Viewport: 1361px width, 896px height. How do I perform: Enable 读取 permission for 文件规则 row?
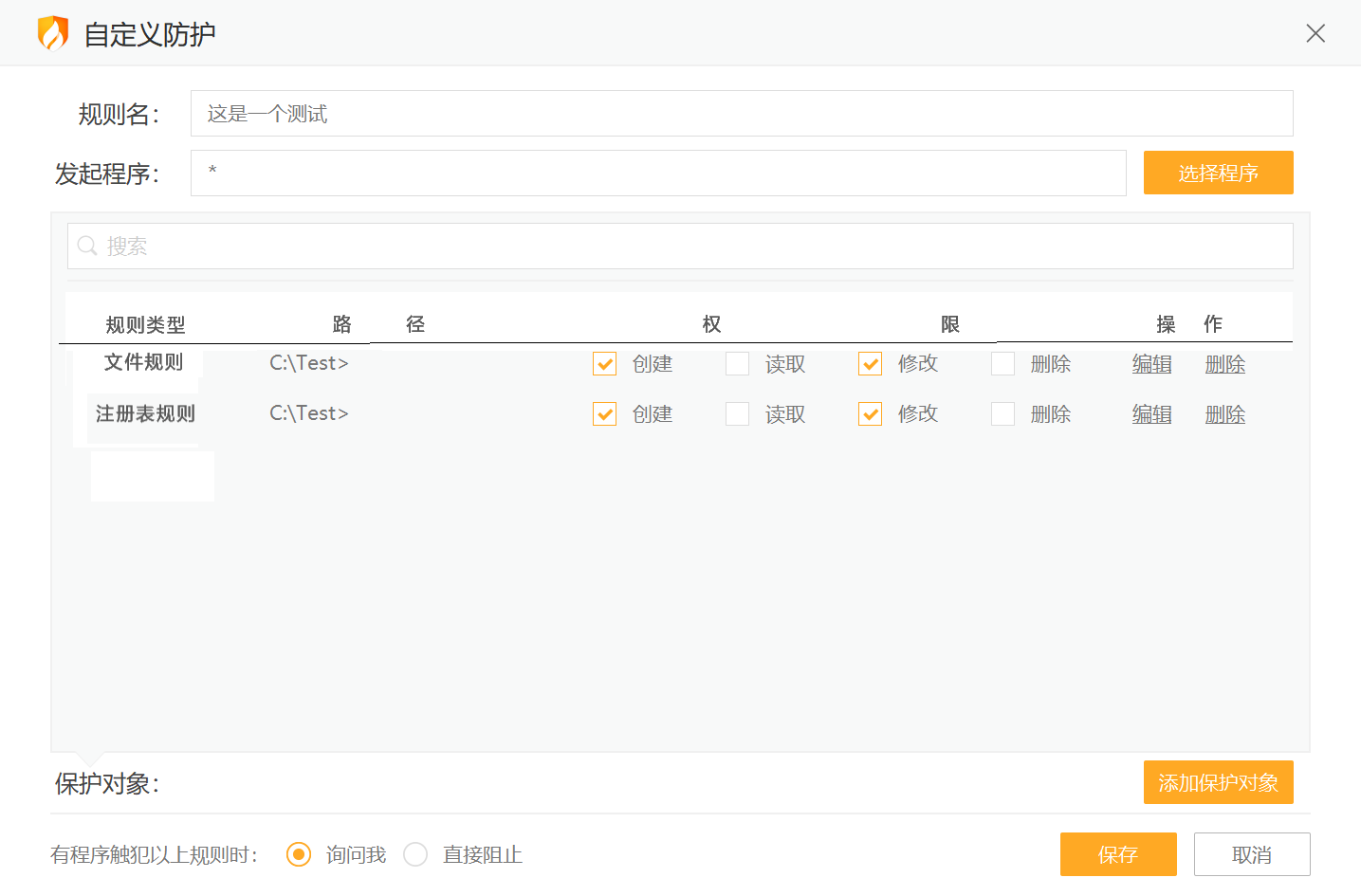tap(737, 363)
